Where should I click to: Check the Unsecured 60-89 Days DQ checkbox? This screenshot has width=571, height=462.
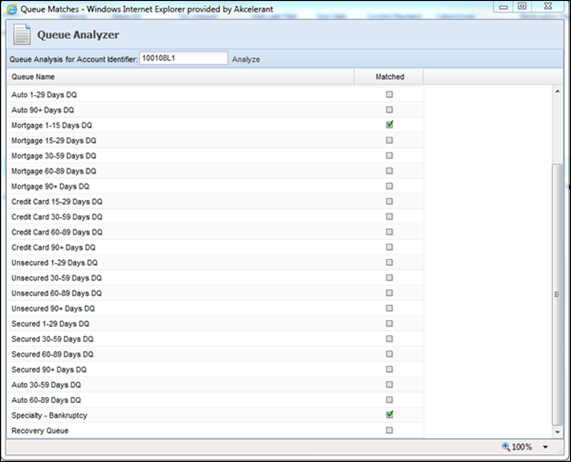tap(389, 293)
